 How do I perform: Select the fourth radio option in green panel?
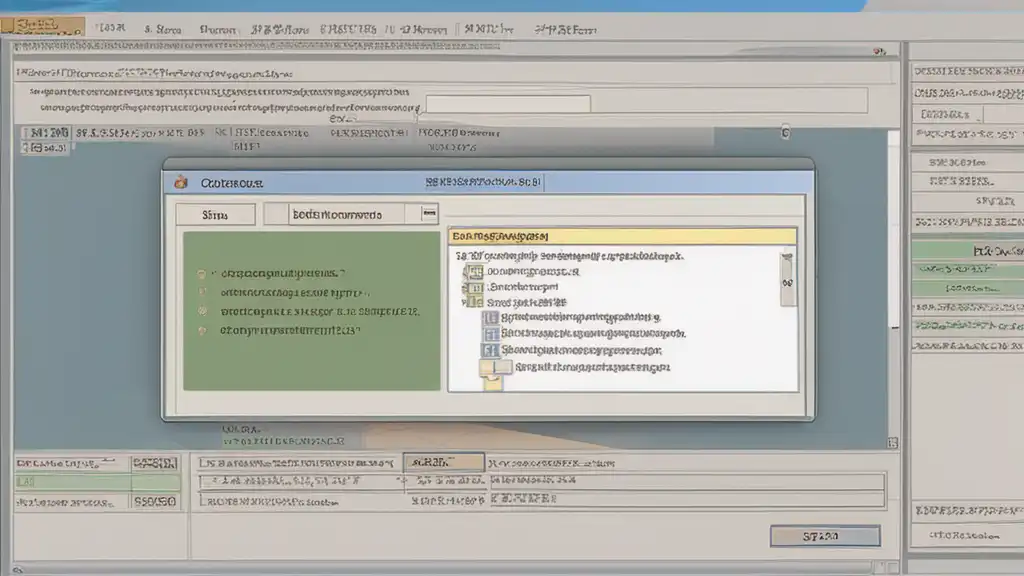202,330
